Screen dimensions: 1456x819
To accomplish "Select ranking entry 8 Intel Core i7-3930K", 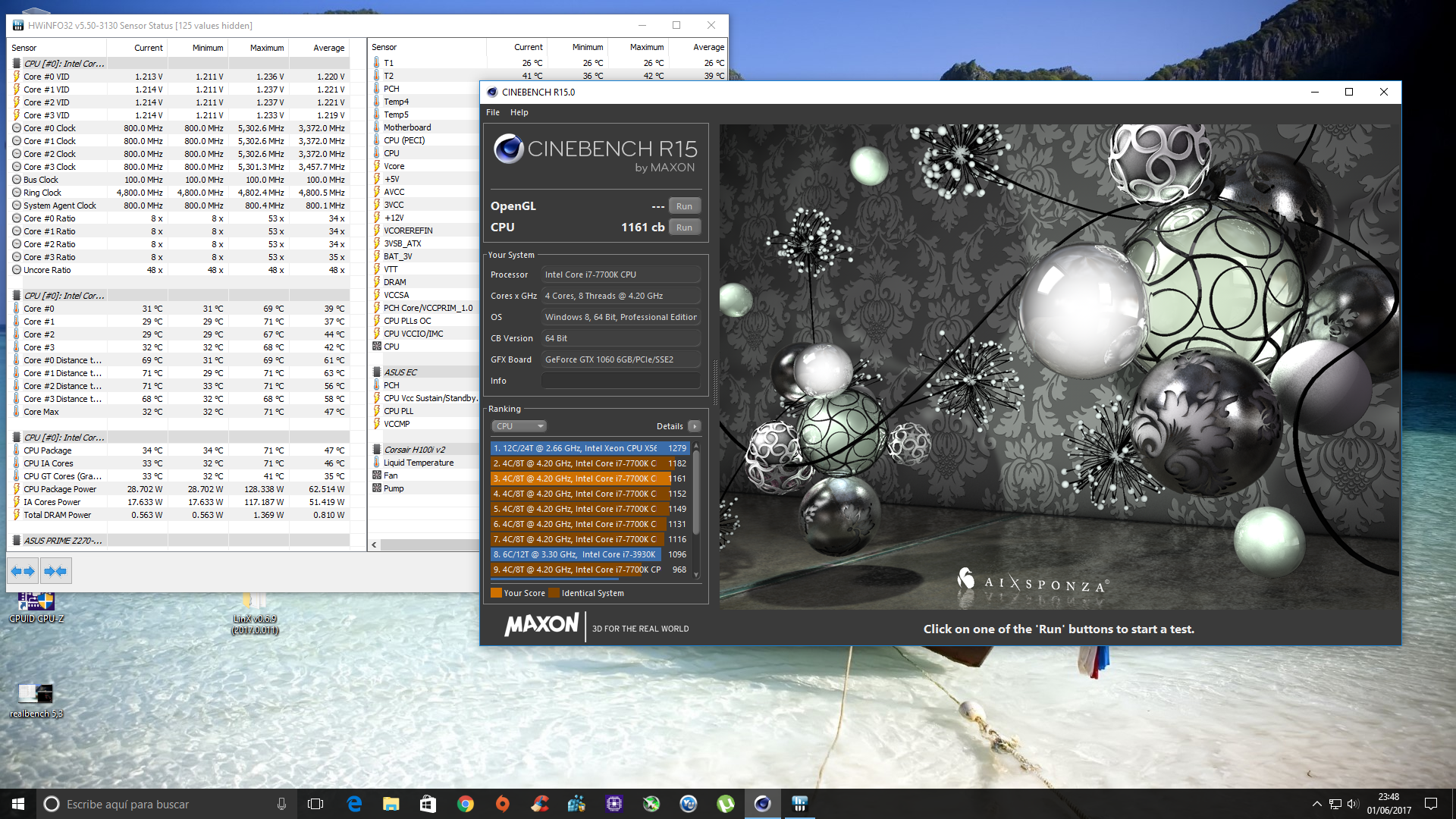I will [x=589, y=554].
